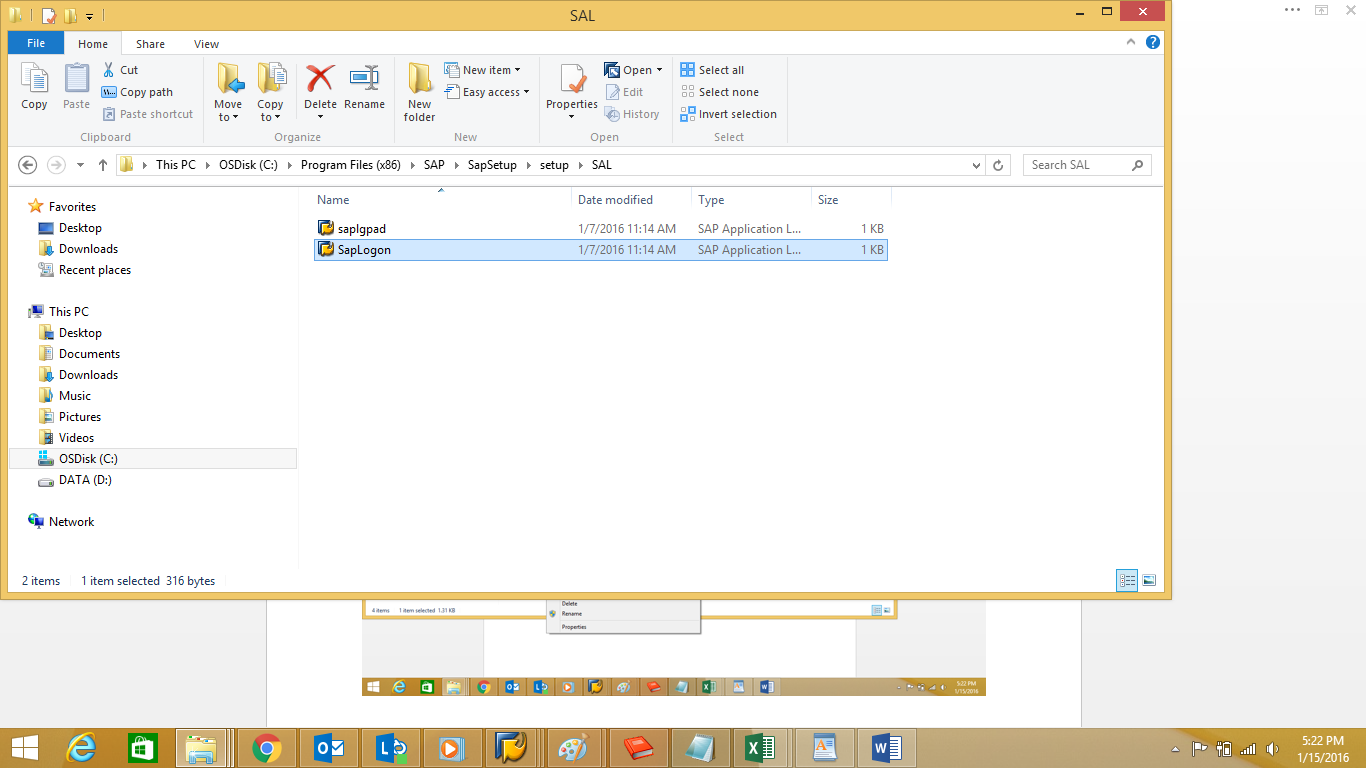The width and height of the screenshot is (1366, 768).
Task: Open Properties of selected file
Action: click(x=572, y=80)
